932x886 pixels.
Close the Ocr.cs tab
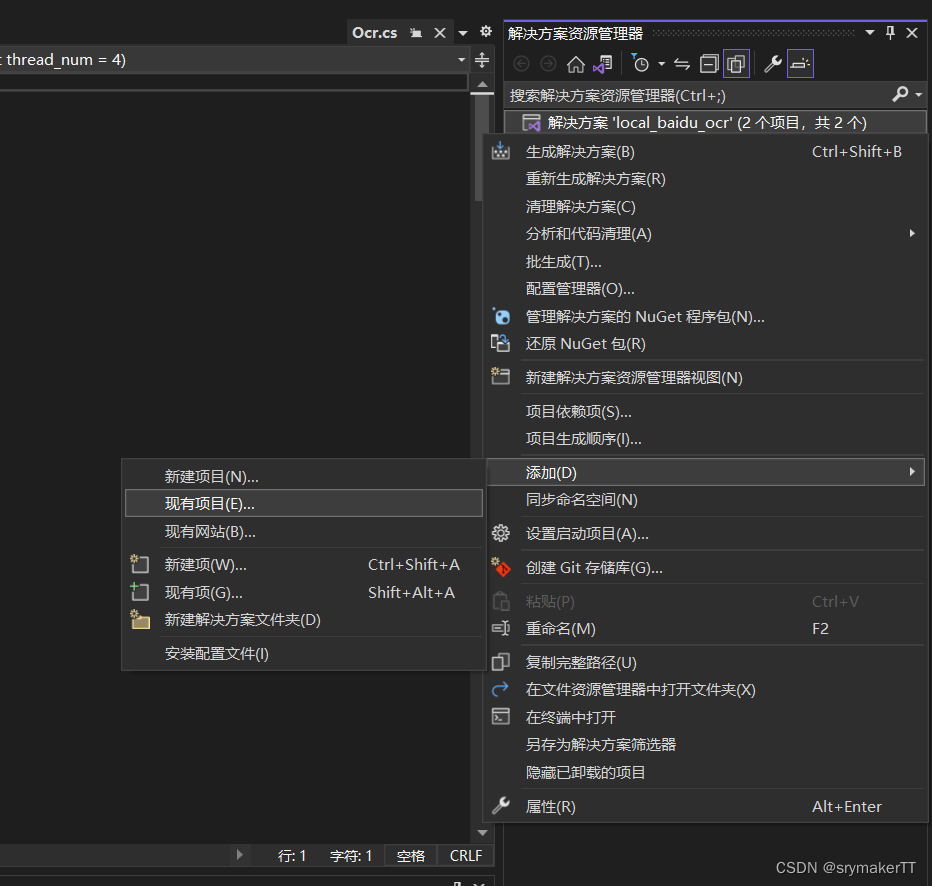[440, 33]
